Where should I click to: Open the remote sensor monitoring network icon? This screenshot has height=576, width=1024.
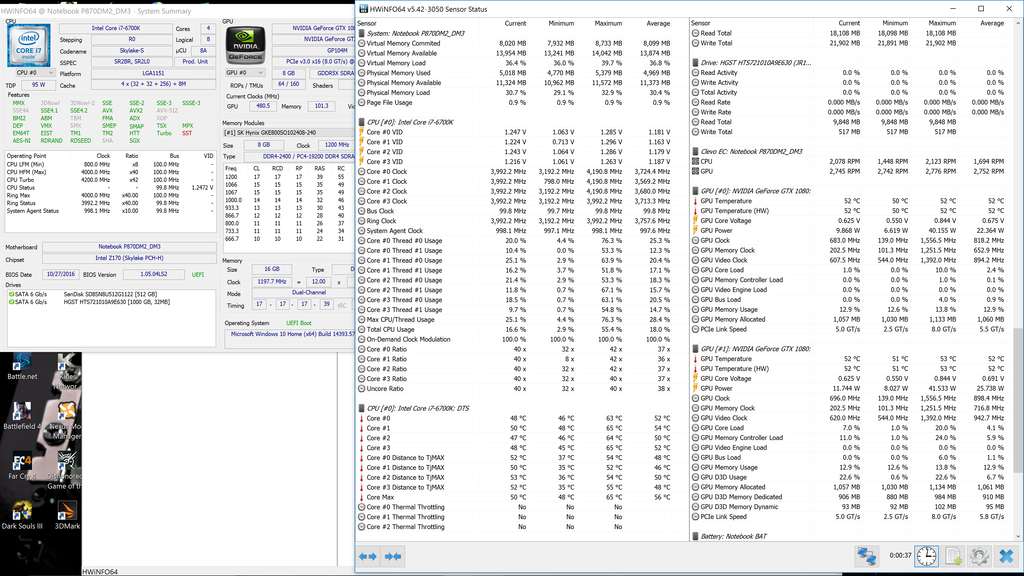pos(867,556)
